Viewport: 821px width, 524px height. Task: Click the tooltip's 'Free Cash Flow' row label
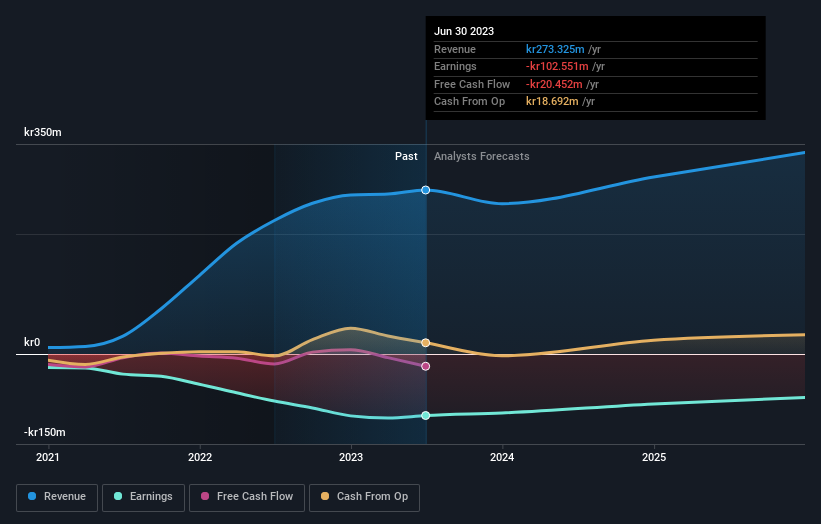[x=472, y=84]
